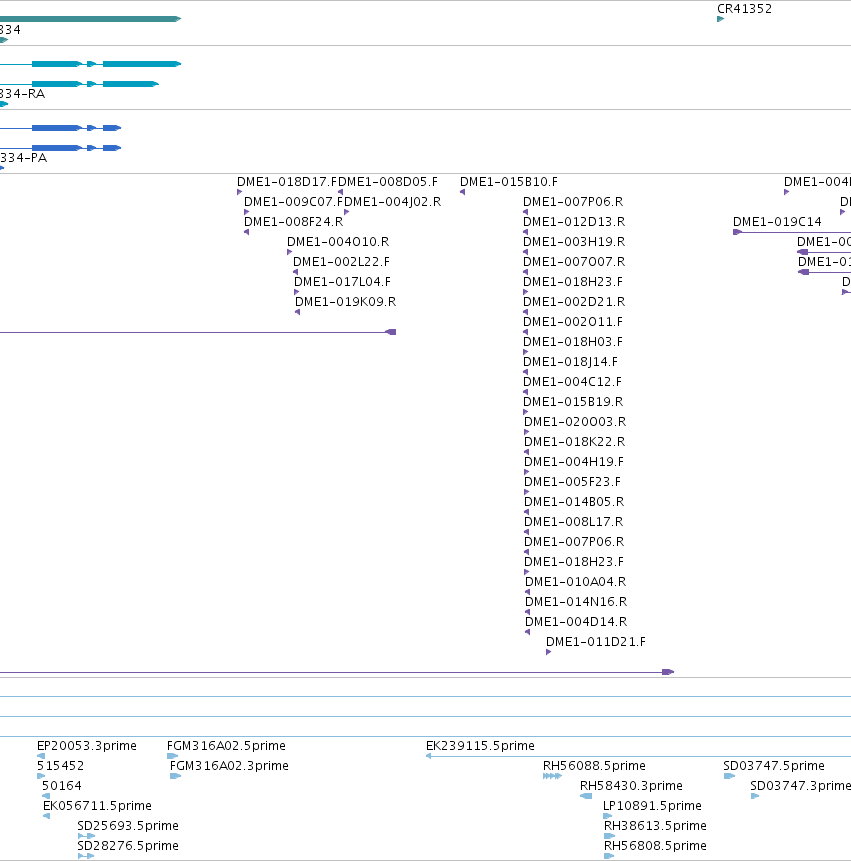
Task: Open the DME1-018K22.R label
Action: point(575,442)
